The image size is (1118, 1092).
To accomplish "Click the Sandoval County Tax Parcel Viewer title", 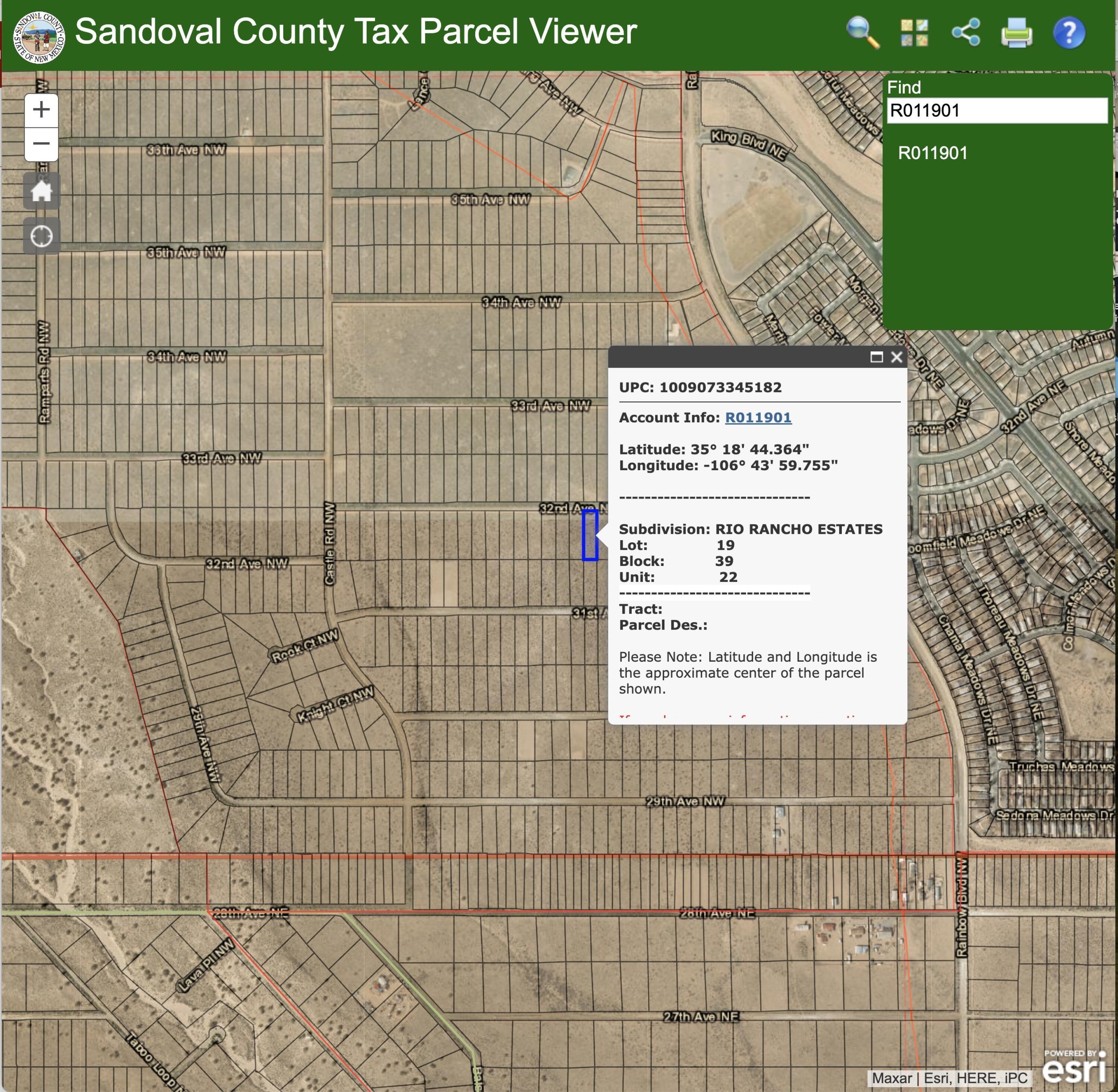I will (356, 32).
